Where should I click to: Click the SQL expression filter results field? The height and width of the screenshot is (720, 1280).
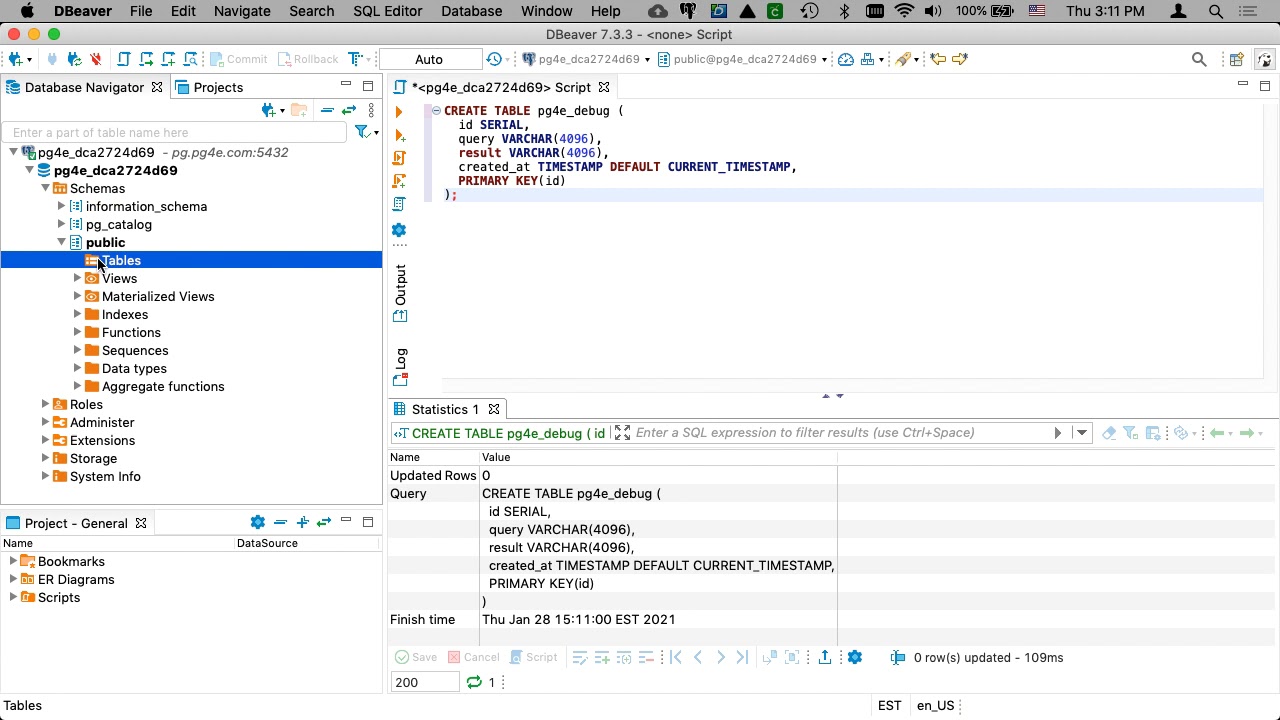(x=840, y=433)
